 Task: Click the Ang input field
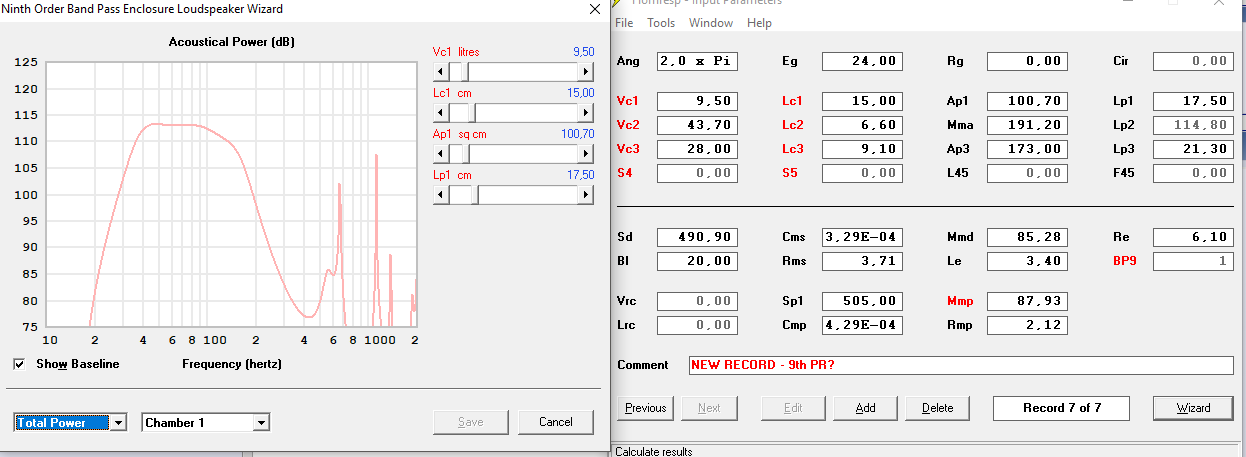(697, 61)
